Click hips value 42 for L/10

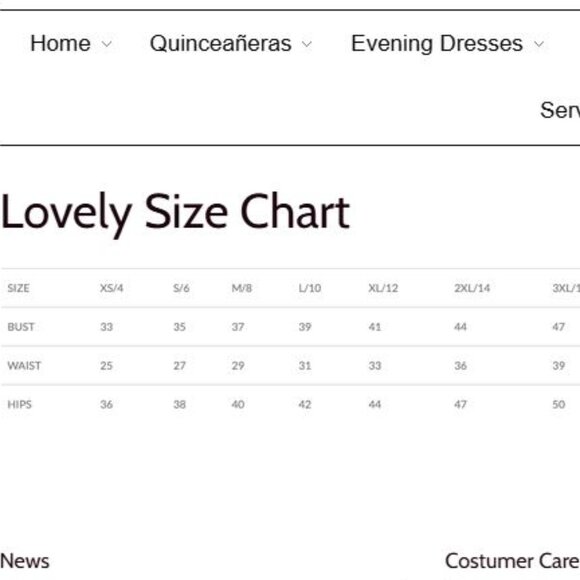coord(305,404)
